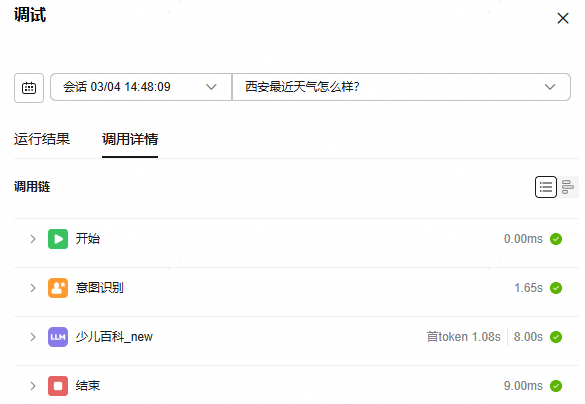Expand the 结束 node details

[33, 386]
